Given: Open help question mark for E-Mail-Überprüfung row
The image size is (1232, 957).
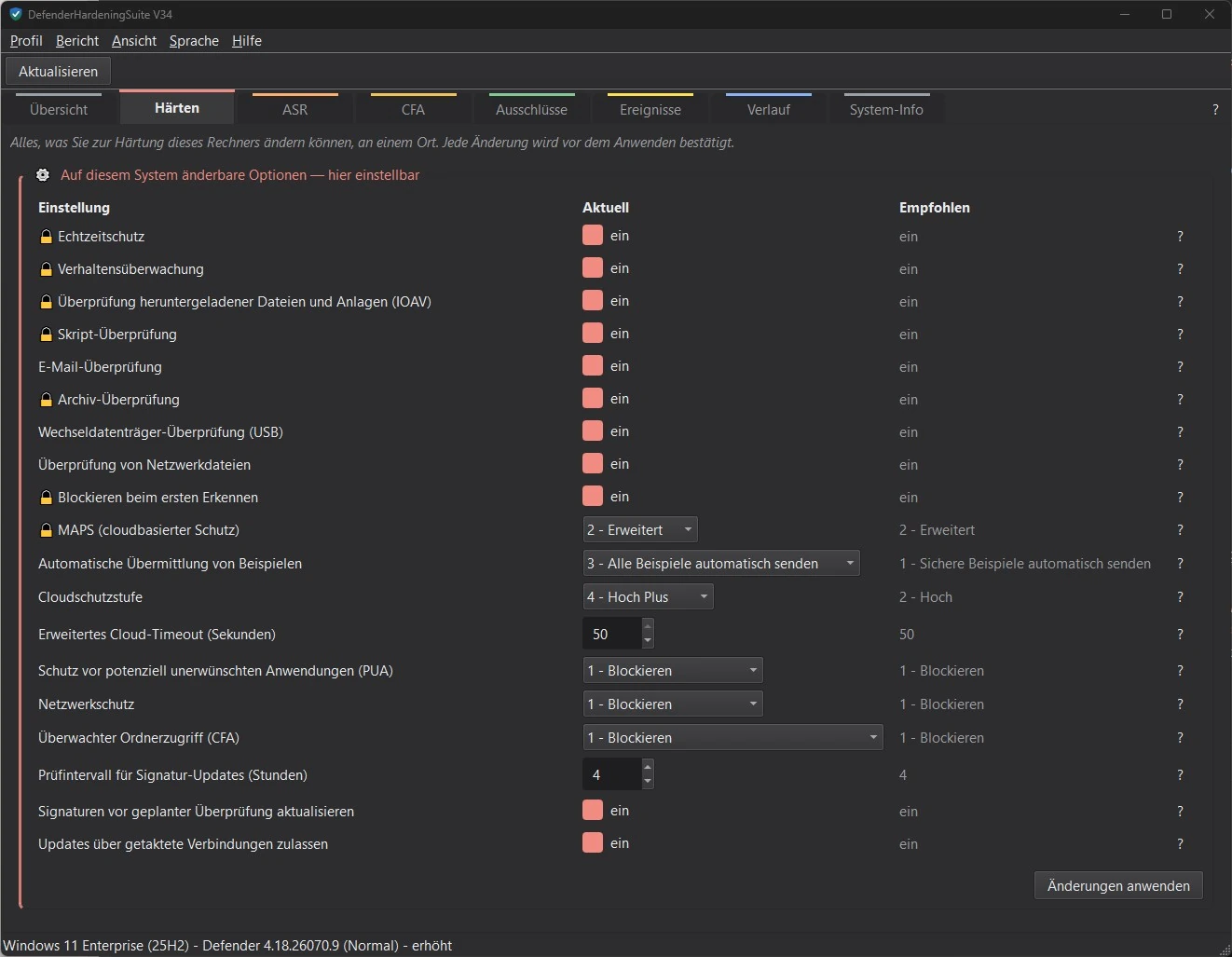Looking at the screenshot, I should (1180, 367).
